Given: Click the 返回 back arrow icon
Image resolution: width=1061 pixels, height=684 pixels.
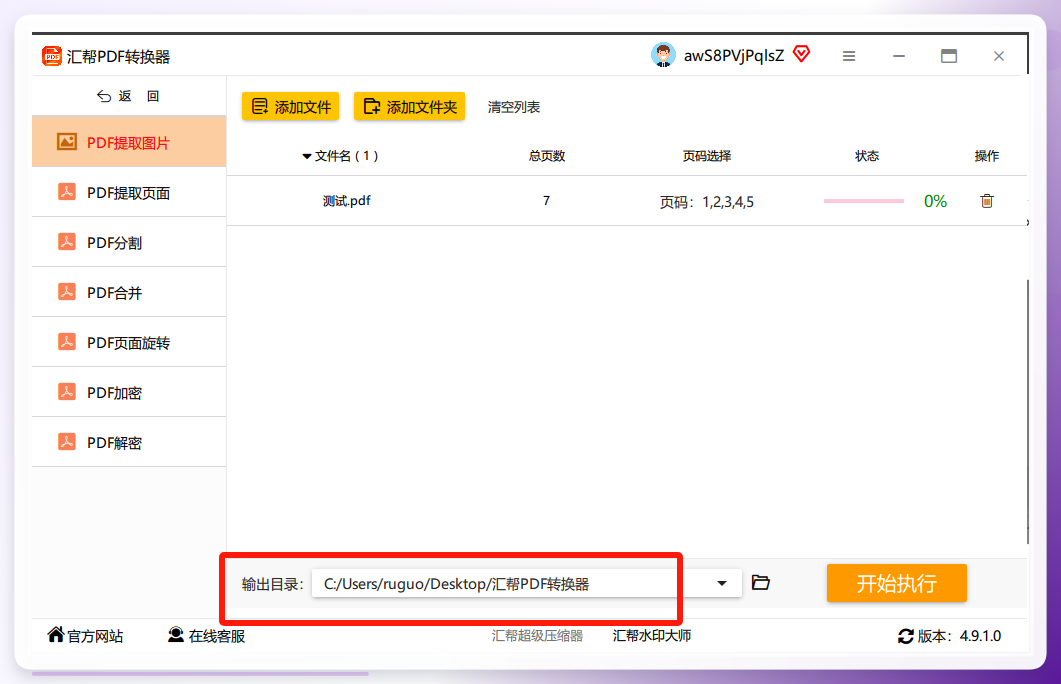Looking at the screenshot, I should pos(104,96).
